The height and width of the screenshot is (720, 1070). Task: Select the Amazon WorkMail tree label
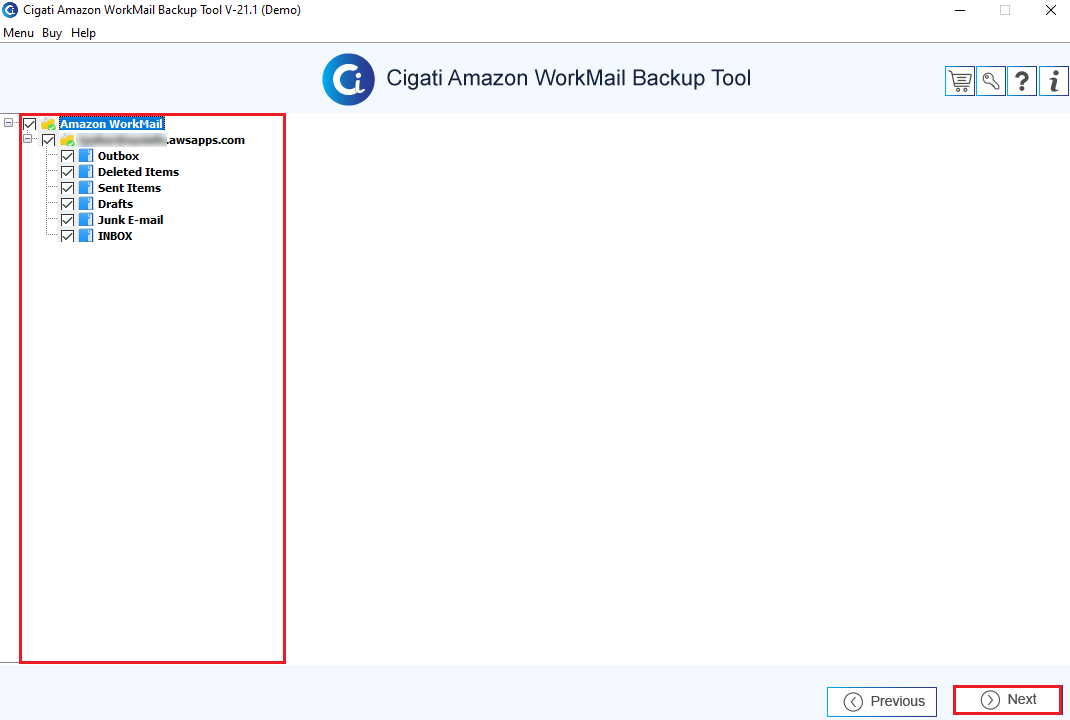pyautogui.click(x=112, y=124)
